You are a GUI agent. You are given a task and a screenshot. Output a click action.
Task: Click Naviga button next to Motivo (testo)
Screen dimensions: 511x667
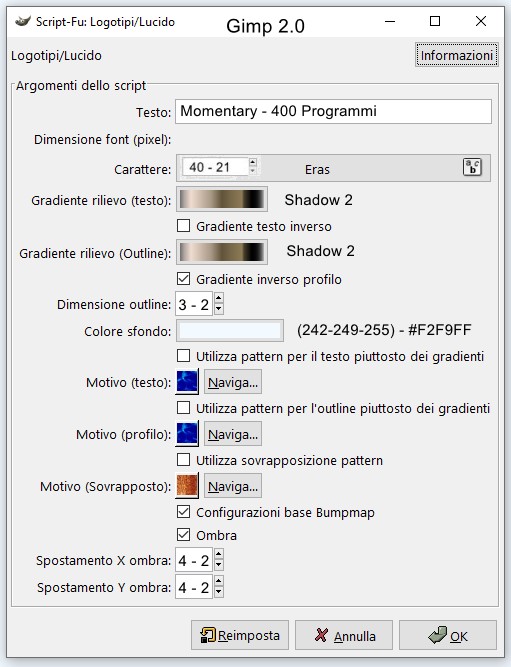click(x=233, y=382)
